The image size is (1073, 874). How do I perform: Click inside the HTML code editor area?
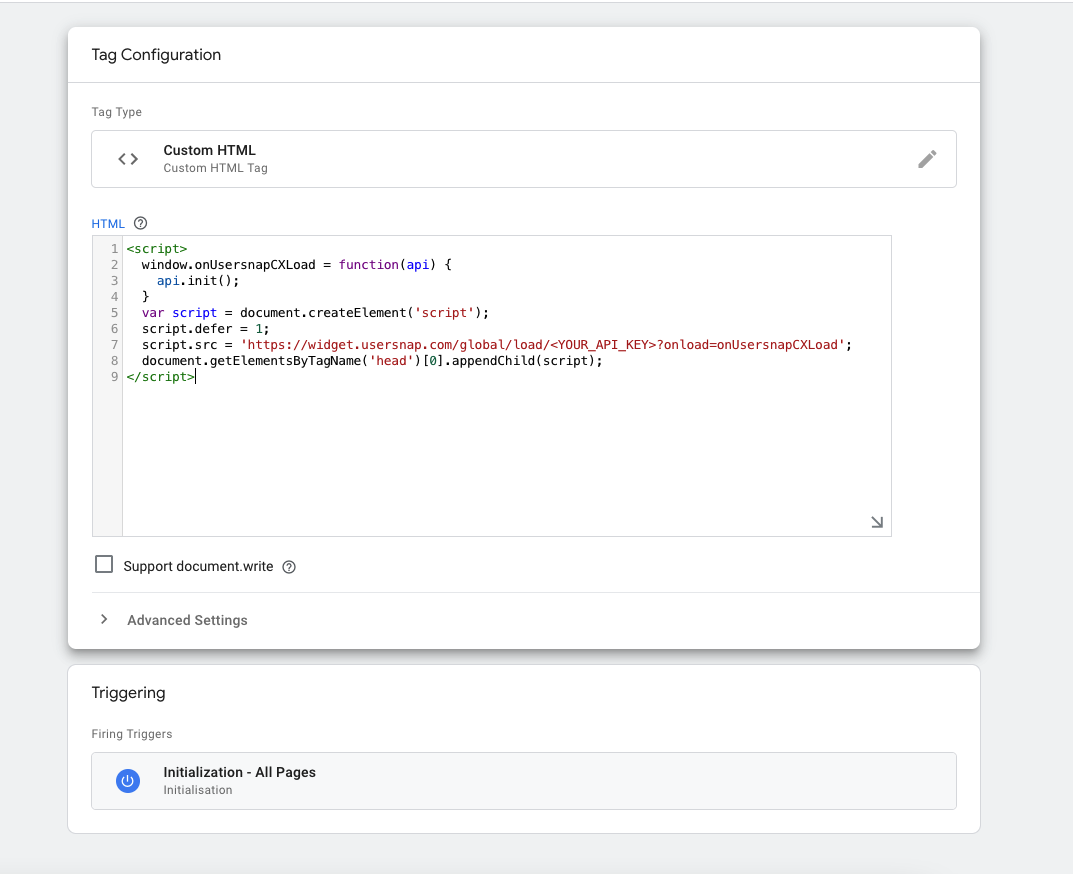point(506,386)
